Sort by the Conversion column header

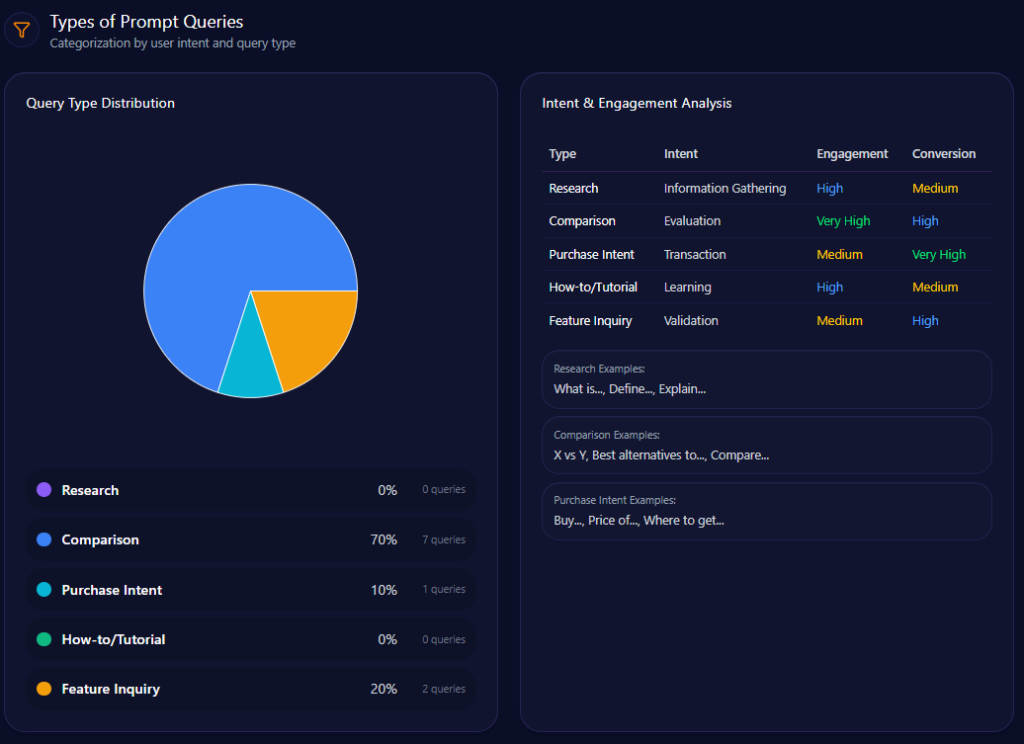[x=943, y=154]
